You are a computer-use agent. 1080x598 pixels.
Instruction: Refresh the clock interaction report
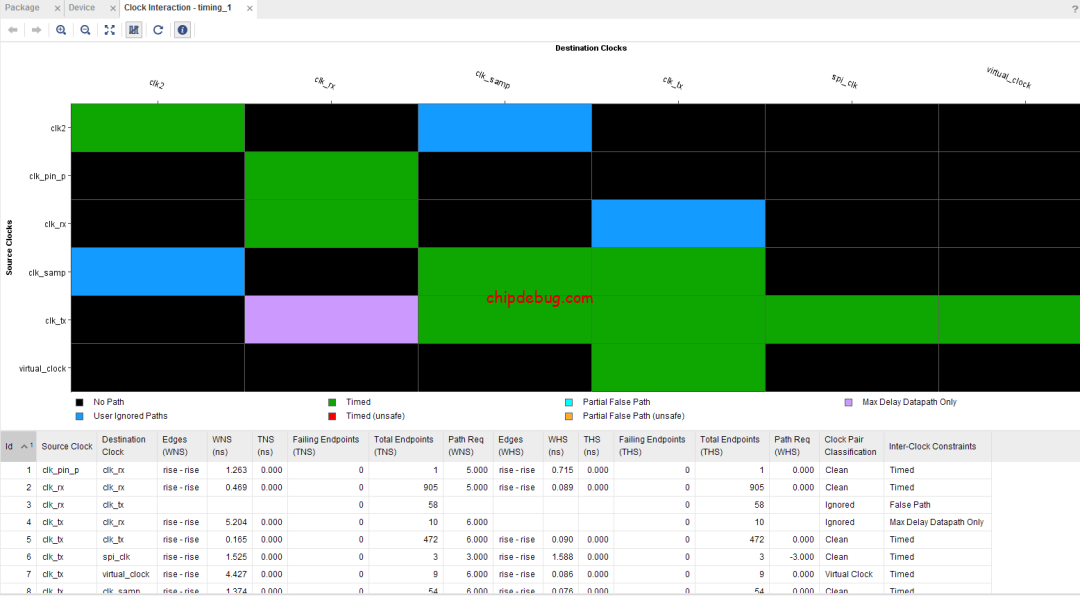(158, 30)
